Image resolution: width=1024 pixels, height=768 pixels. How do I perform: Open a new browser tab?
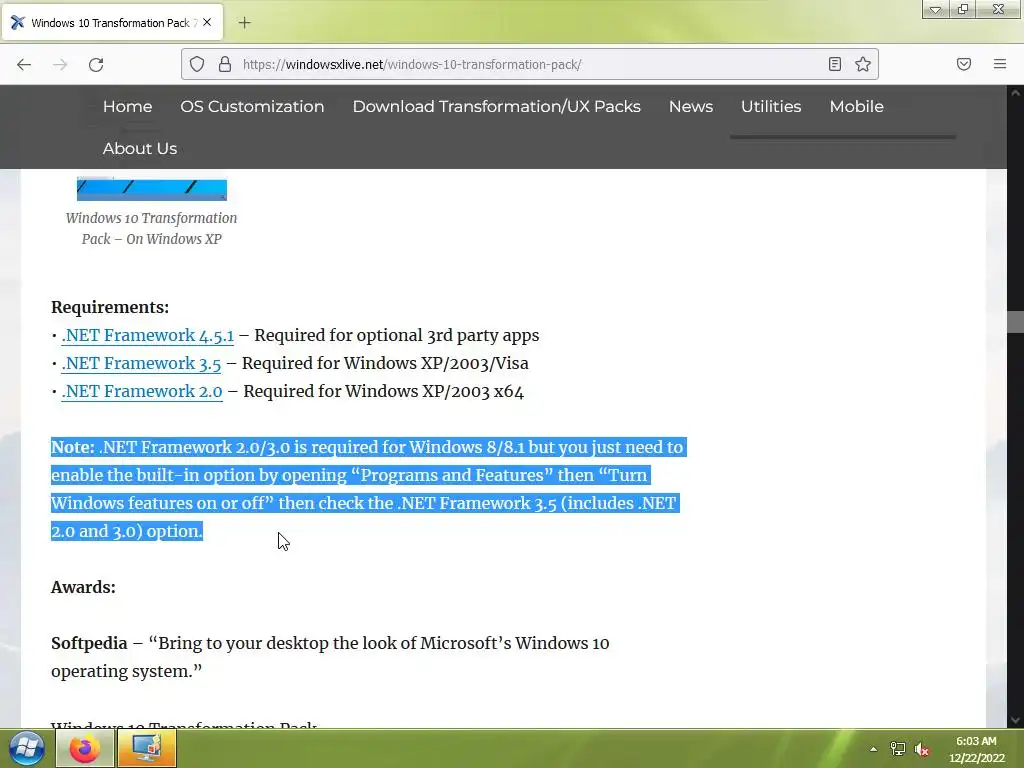(x=244, y=23)
